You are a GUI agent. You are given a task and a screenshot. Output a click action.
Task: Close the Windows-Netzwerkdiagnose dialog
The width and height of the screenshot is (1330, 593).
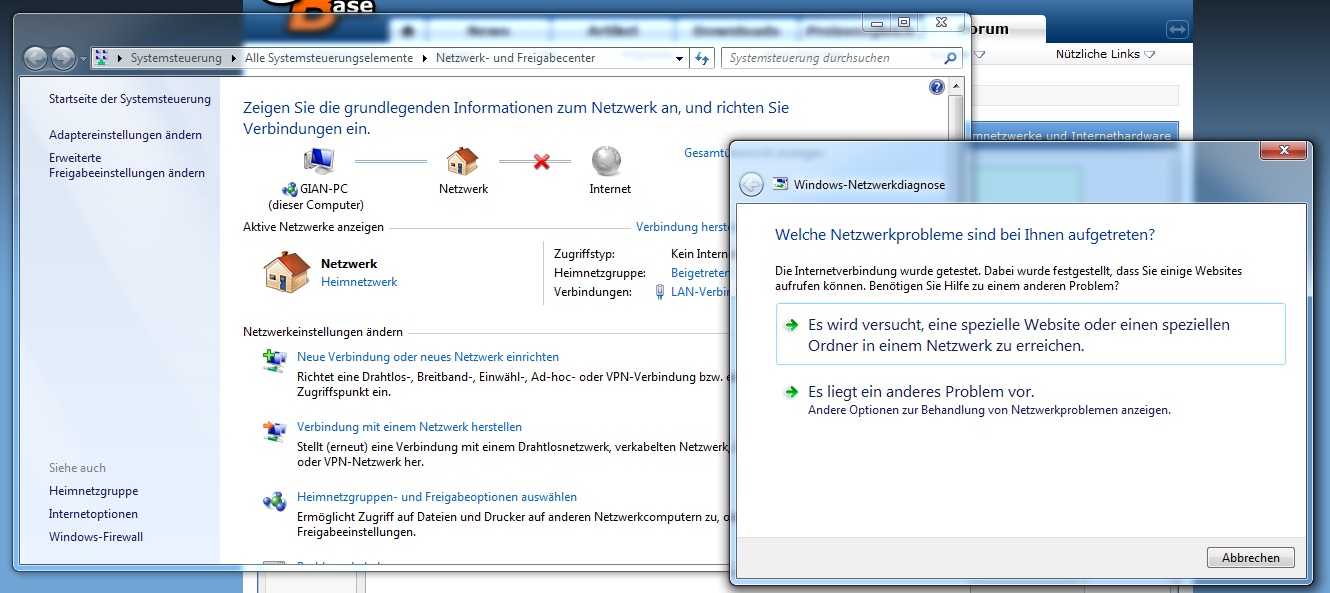(x=1282, y=151)
